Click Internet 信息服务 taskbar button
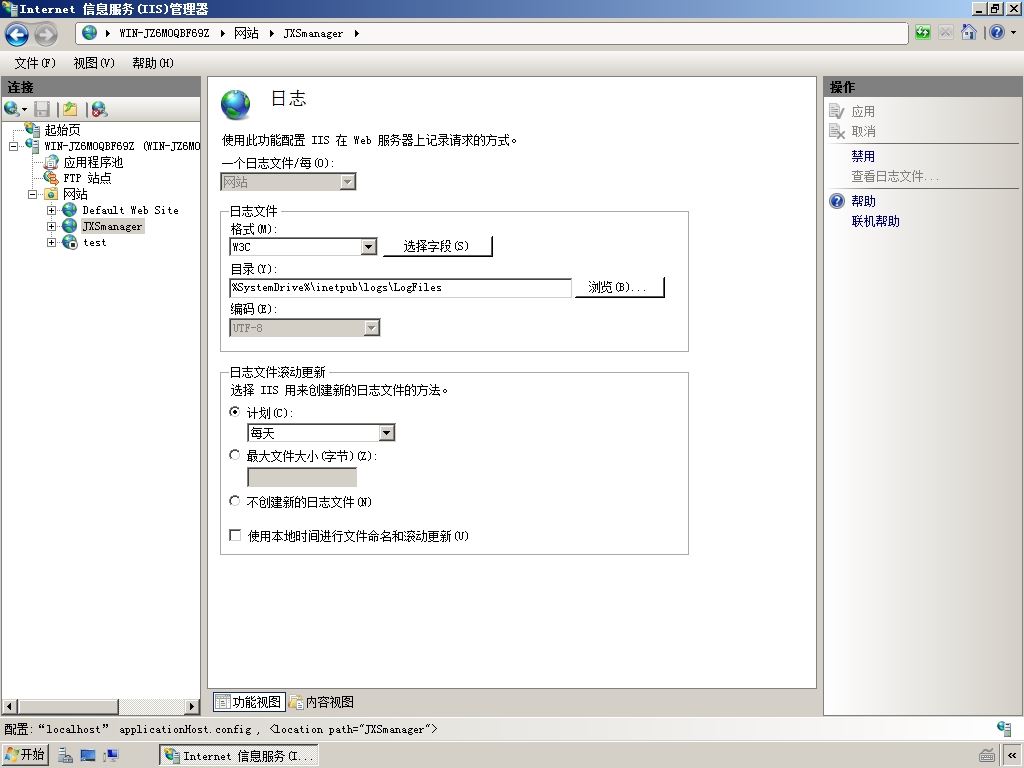The image size is (1024, 768). (238, 756)
